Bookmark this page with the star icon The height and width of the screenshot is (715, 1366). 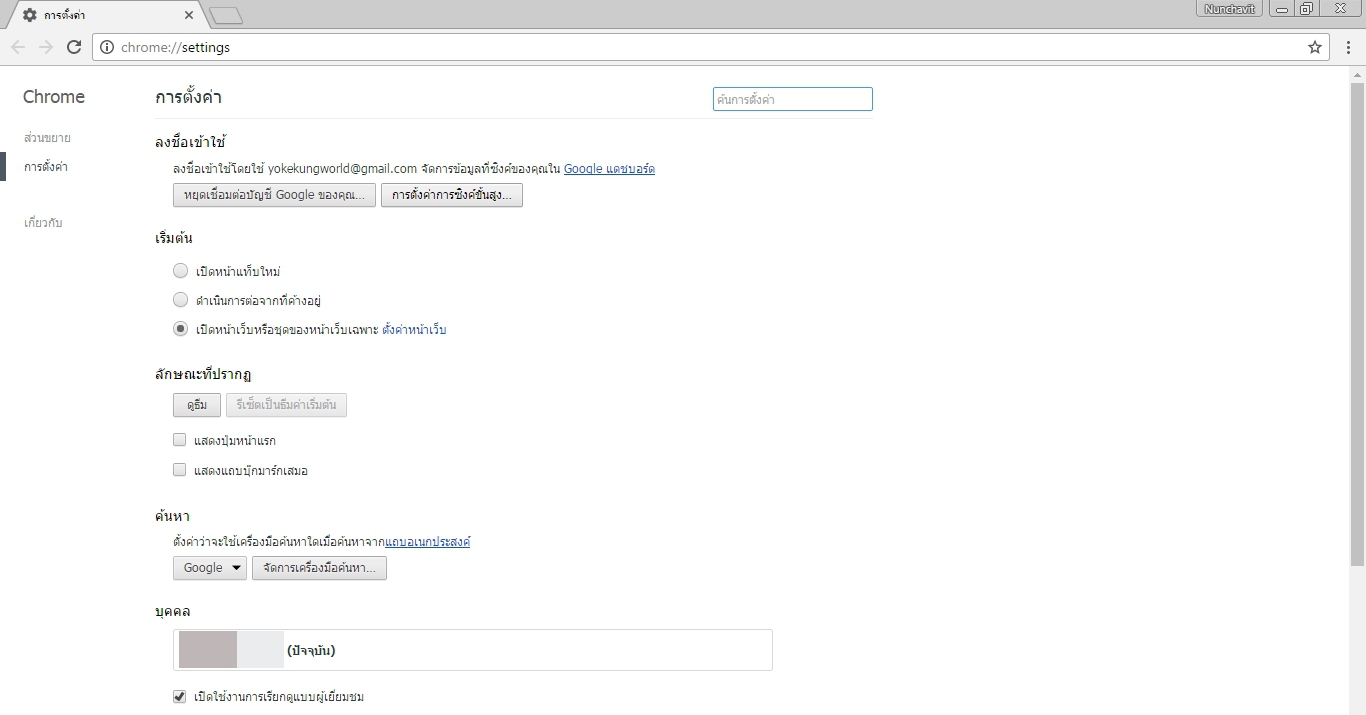pos(1315,47)
